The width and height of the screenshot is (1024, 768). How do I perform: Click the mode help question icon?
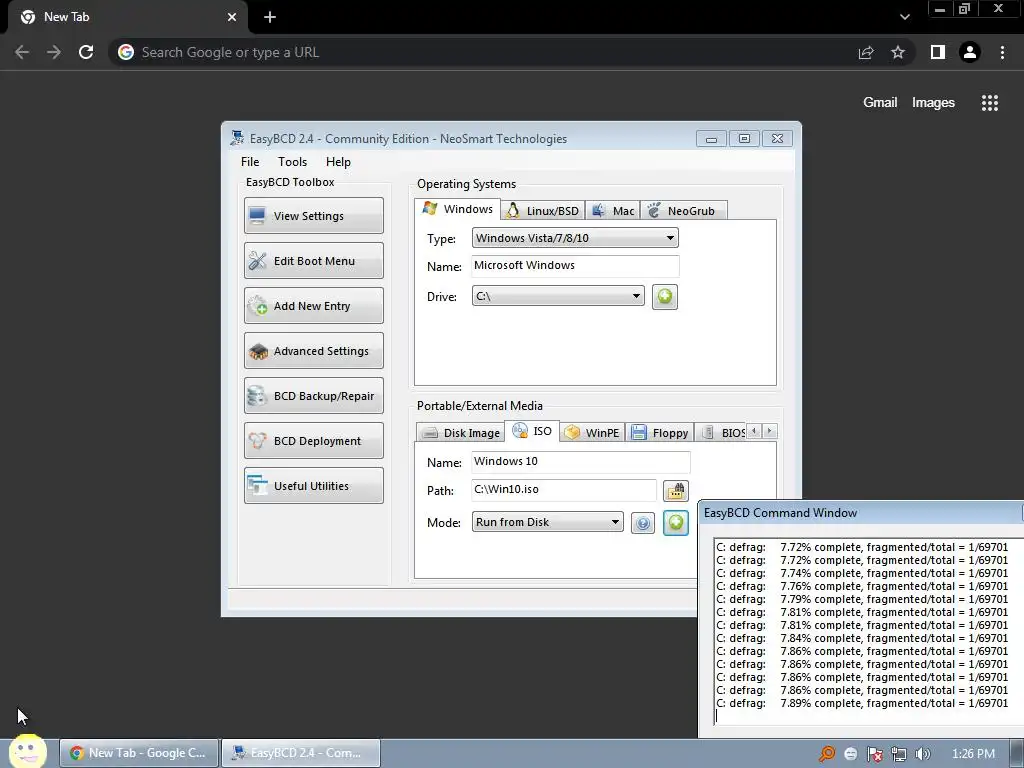click(x=643, y=523)
